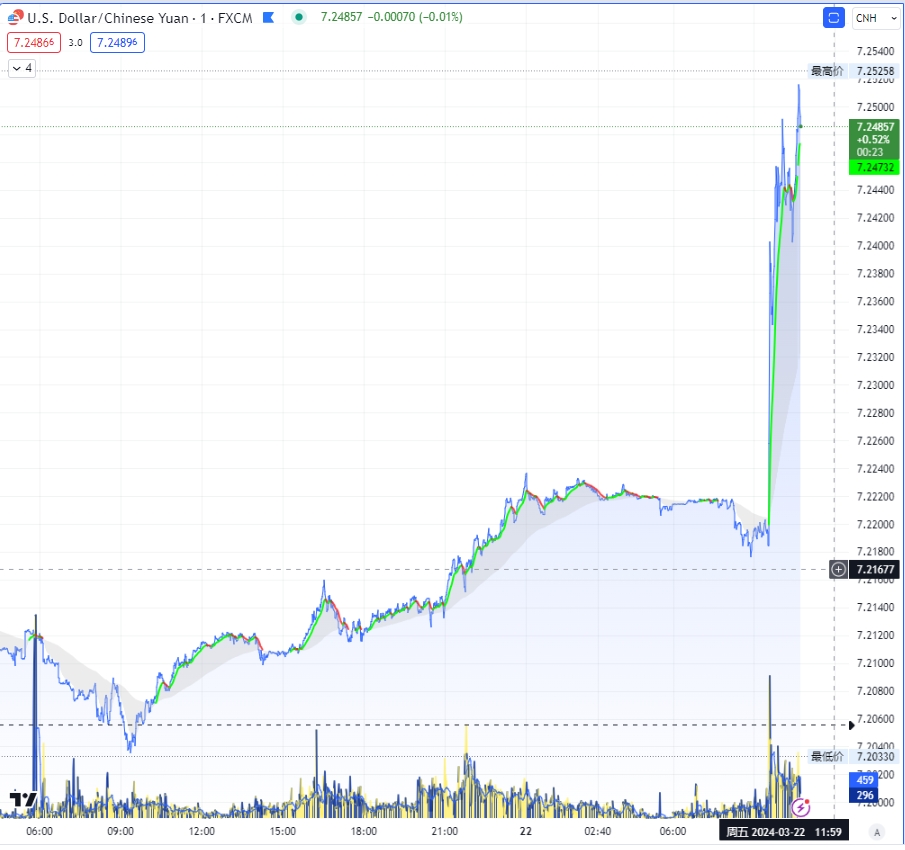Click the volume label 296

[864, 795]
